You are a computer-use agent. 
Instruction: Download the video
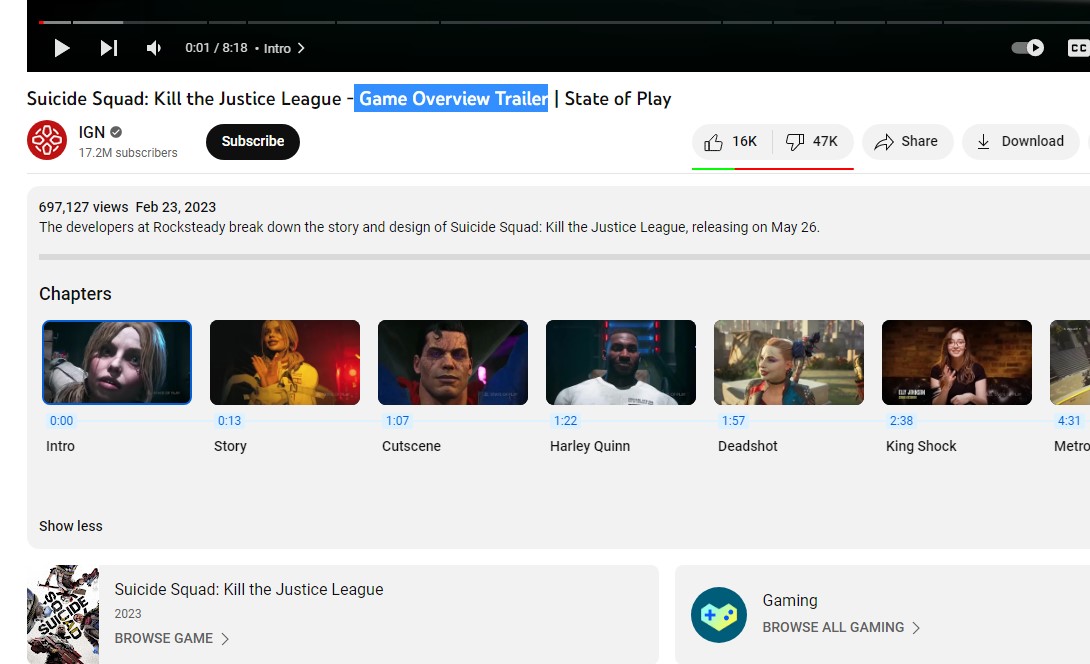coord(1020,142)
